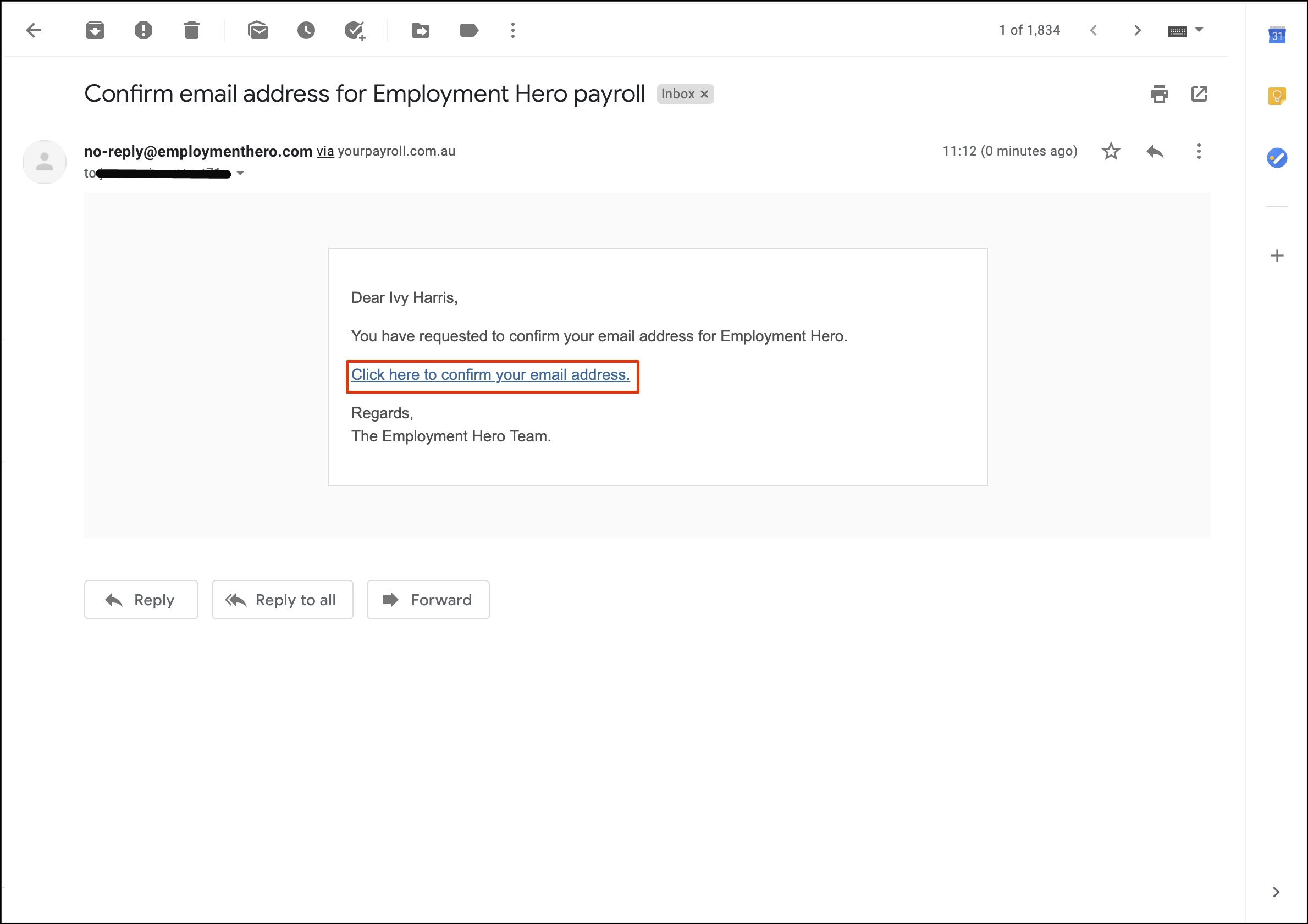Image resolution: width=1308 pixels, height=924 pixels.
Task: Open Google Tasks side panel
Action: (1277, 158)
